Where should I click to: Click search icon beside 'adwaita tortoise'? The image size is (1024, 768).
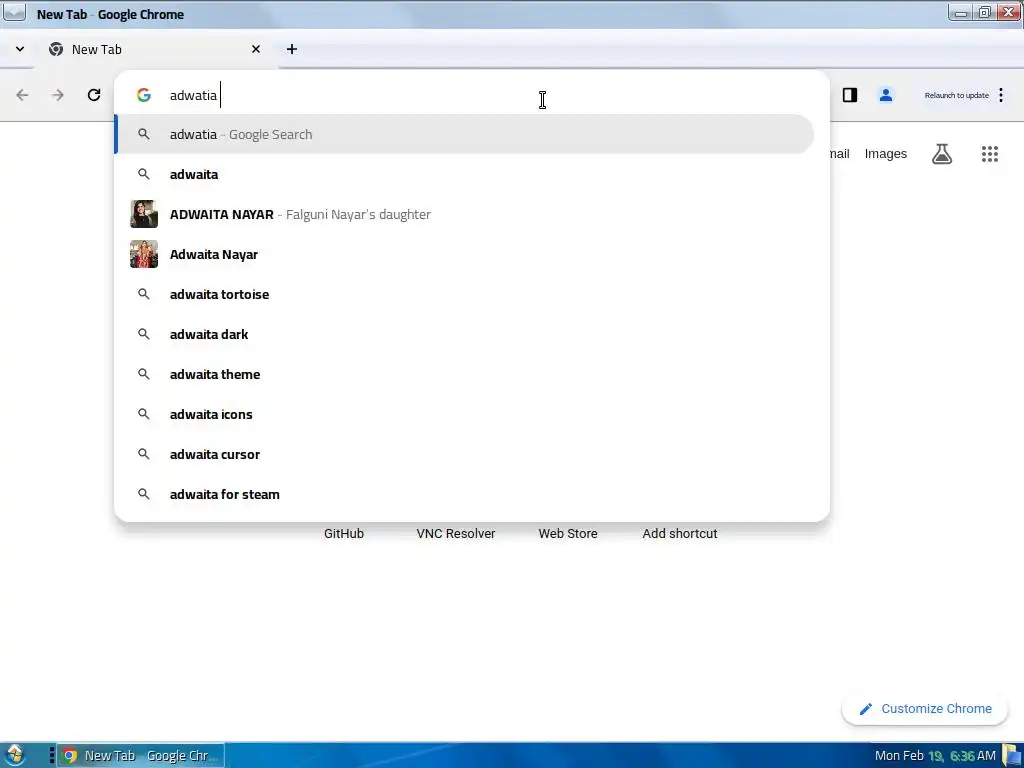tap(144, 295)
